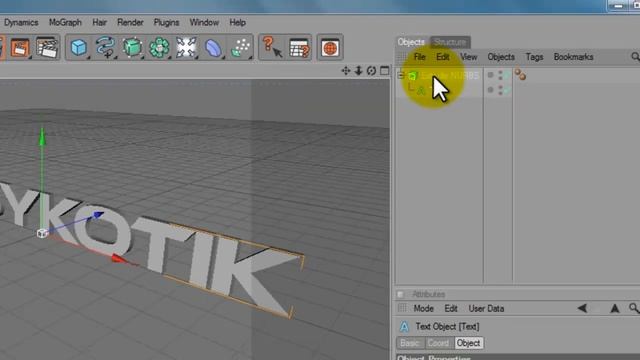Open the Tags menu
640x360 pixels.
pos(534,57)
